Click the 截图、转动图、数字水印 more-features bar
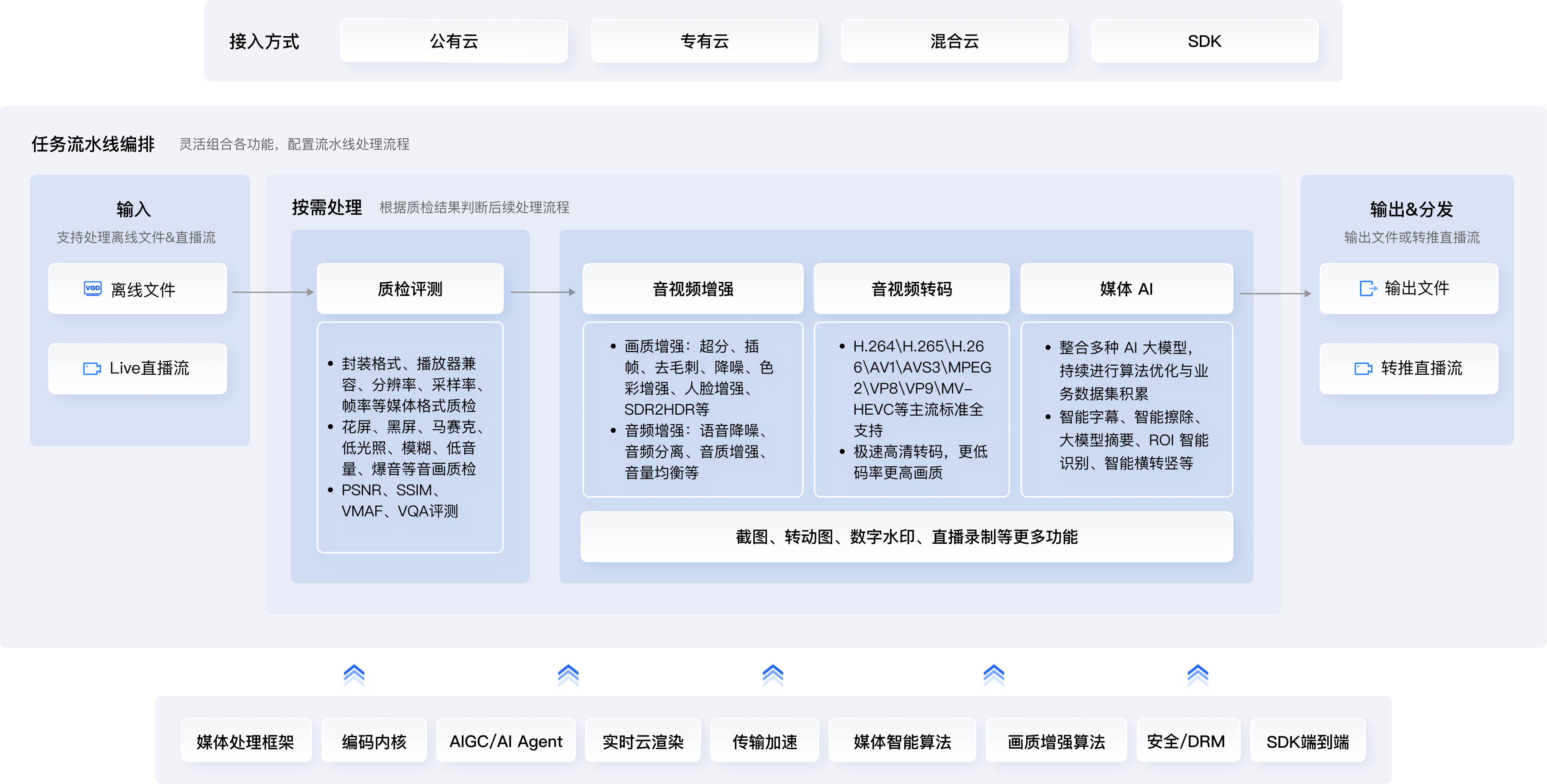This screenshot has width=1547, height=784. [906, 537]
